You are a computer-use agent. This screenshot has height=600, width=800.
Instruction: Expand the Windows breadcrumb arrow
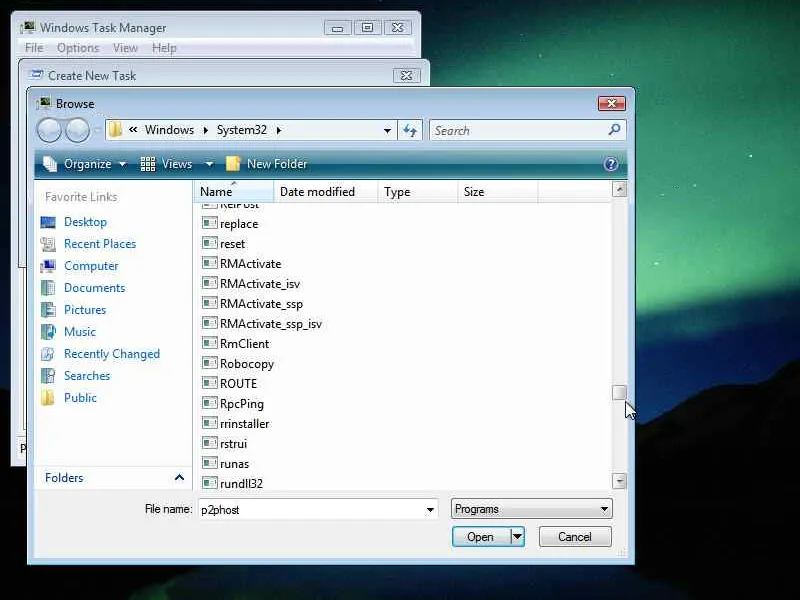(206, 130)
